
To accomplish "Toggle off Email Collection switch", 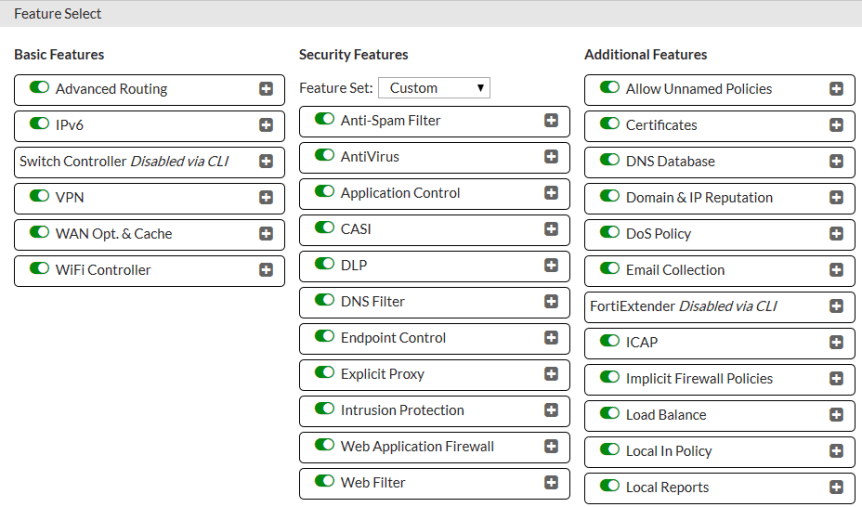I will pos(609,269).
